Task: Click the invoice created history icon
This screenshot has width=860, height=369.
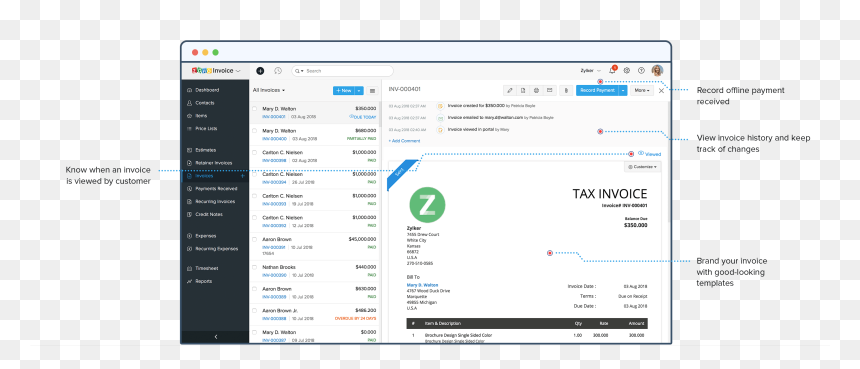Action: coord(440,105)
